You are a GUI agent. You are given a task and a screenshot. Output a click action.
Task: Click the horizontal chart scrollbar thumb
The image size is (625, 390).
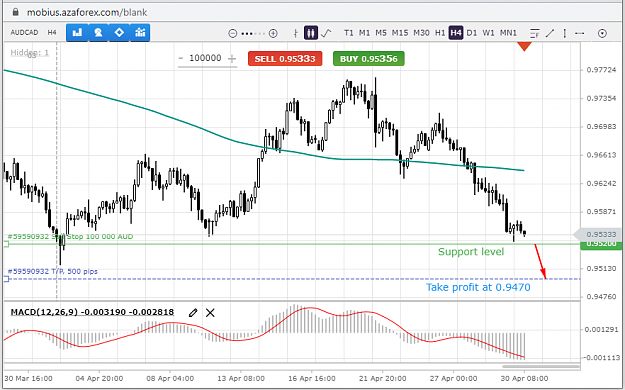[x=540, y=366]
